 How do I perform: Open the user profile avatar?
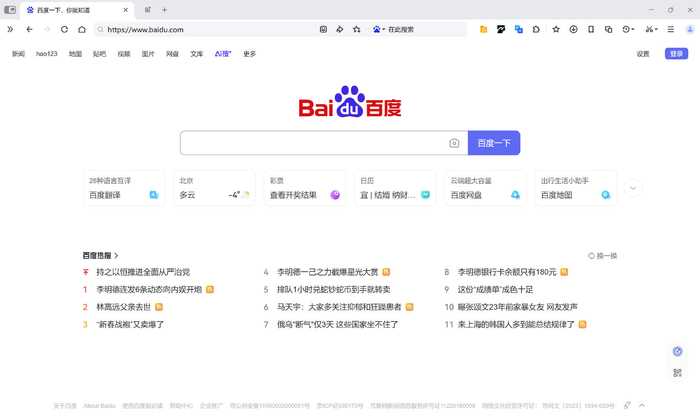pos(690,29)
